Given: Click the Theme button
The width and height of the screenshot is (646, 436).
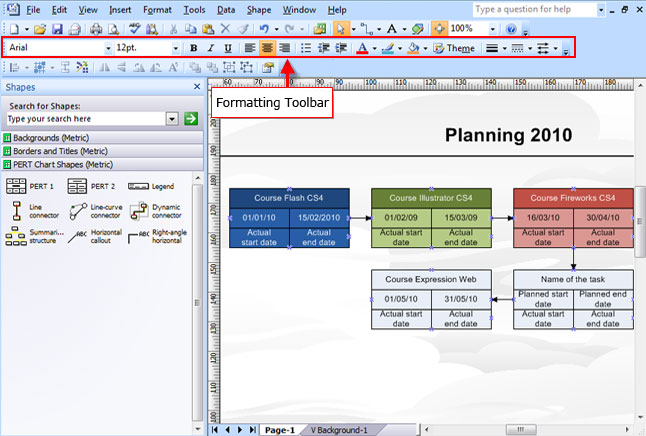Looking at the screenshot, I should [454, 48].
